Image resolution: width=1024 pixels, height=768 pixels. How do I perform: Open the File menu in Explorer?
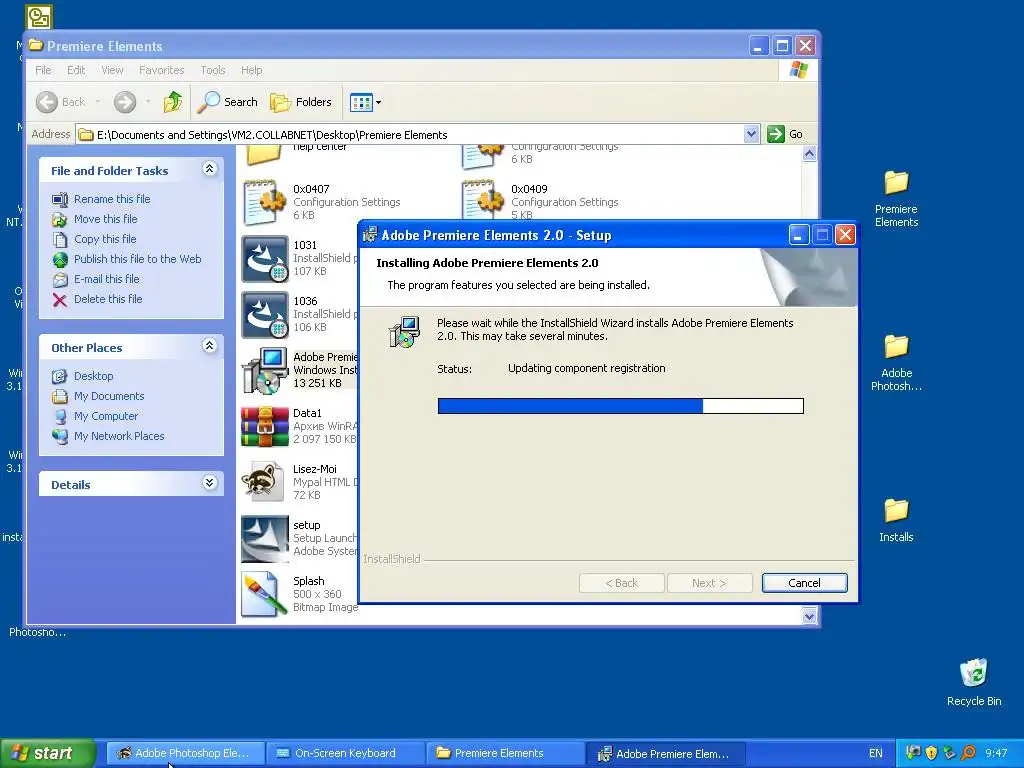tap(43, 70)
